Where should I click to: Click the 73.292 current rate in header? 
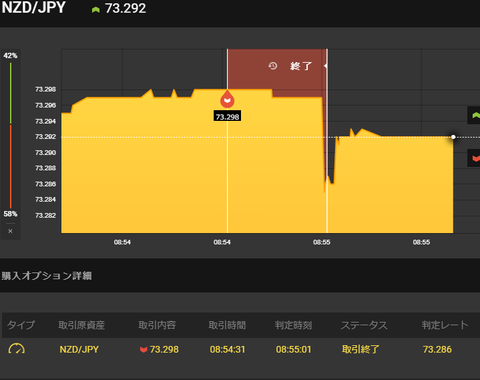pos(125,9)
